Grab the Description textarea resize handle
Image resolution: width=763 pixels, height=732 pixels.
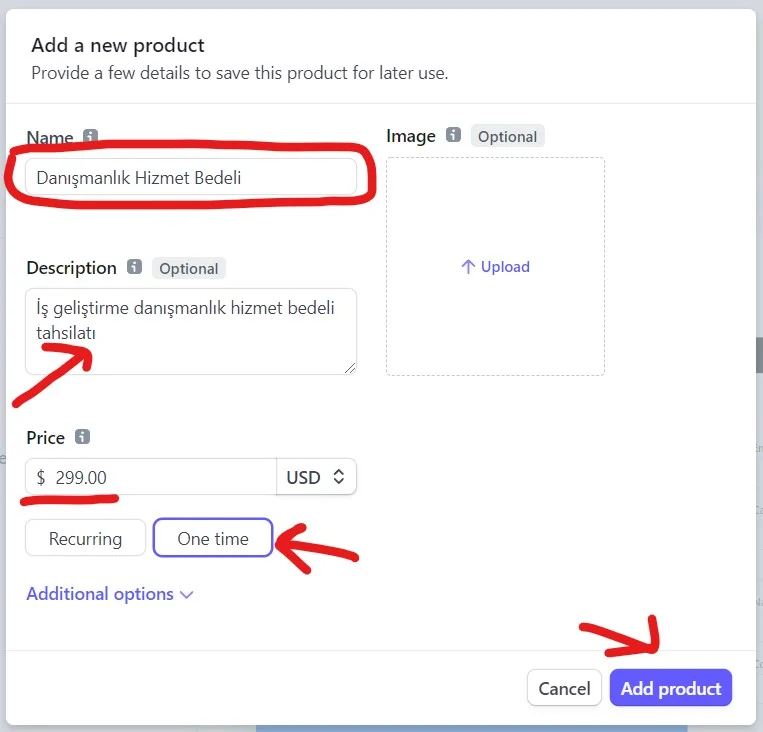click(x=350, y=368)
